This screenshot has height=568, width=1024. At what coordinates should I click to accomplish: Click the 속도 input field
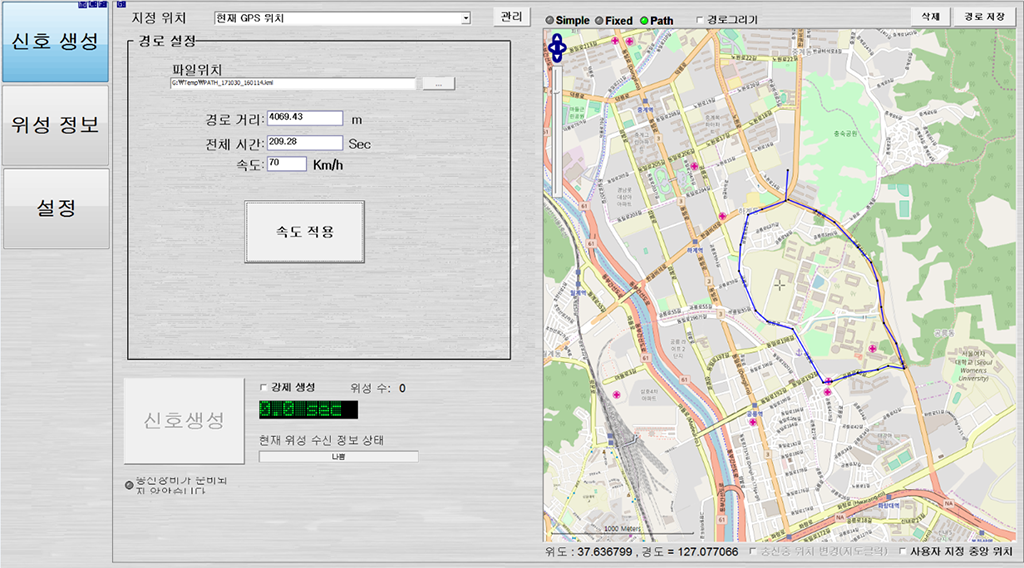click(x=287, y=164)
